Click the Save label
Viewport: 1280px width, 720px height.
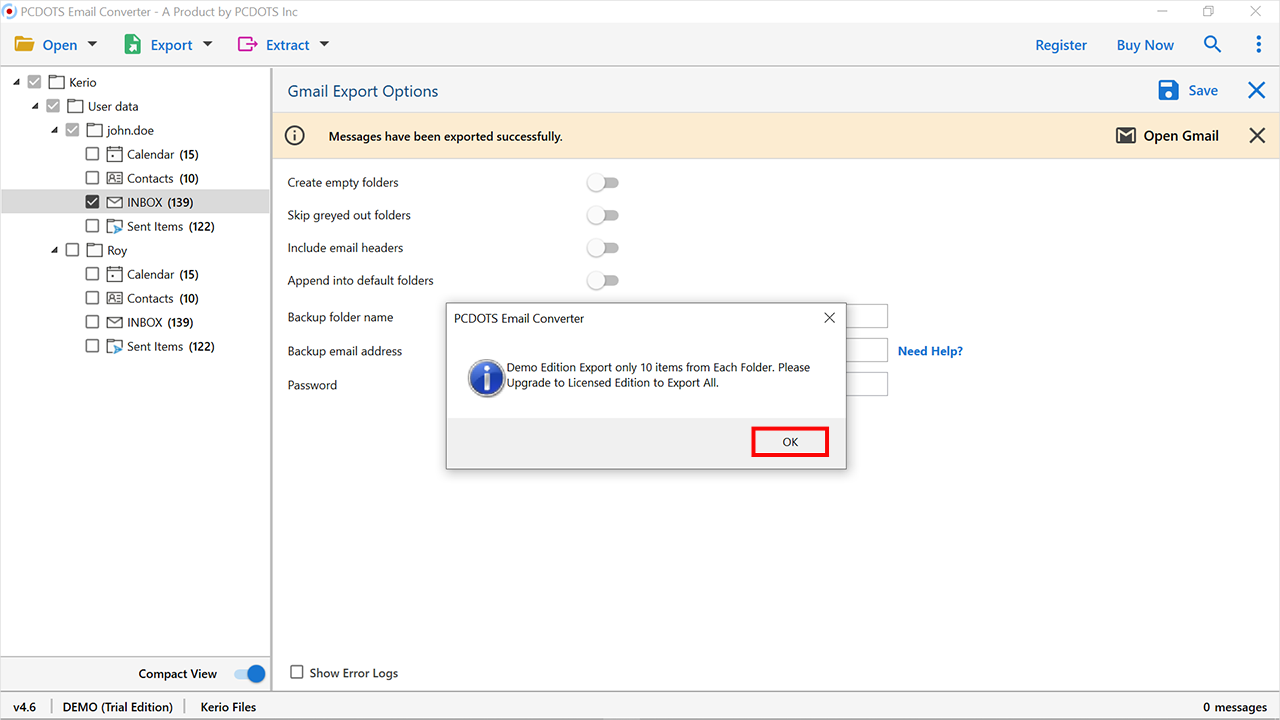click(x=1203, y=91)
